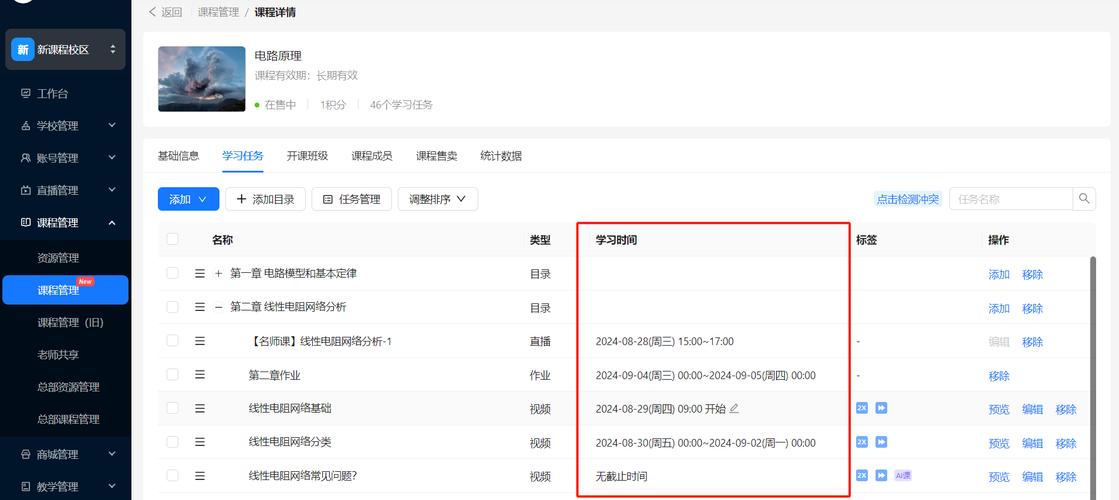Click the AI课 tag on 线性电阻网络常见问题 row

tap(903, 476)
